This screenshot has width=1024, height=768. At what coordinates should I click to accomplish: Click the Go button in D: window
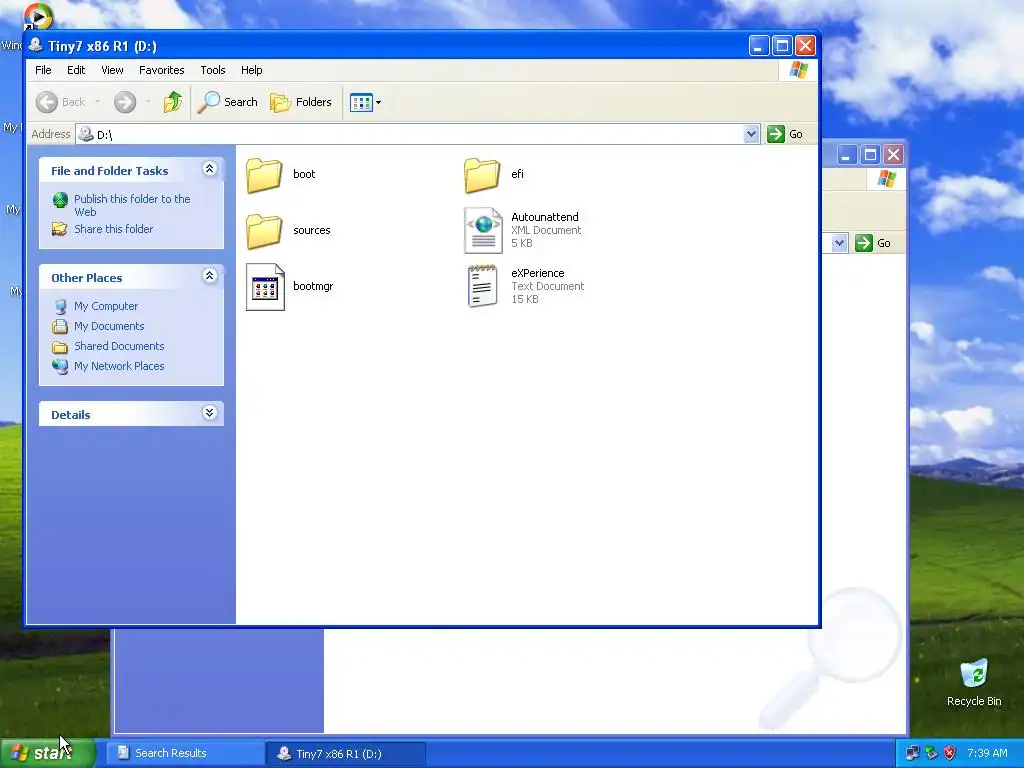pos(785,134)
